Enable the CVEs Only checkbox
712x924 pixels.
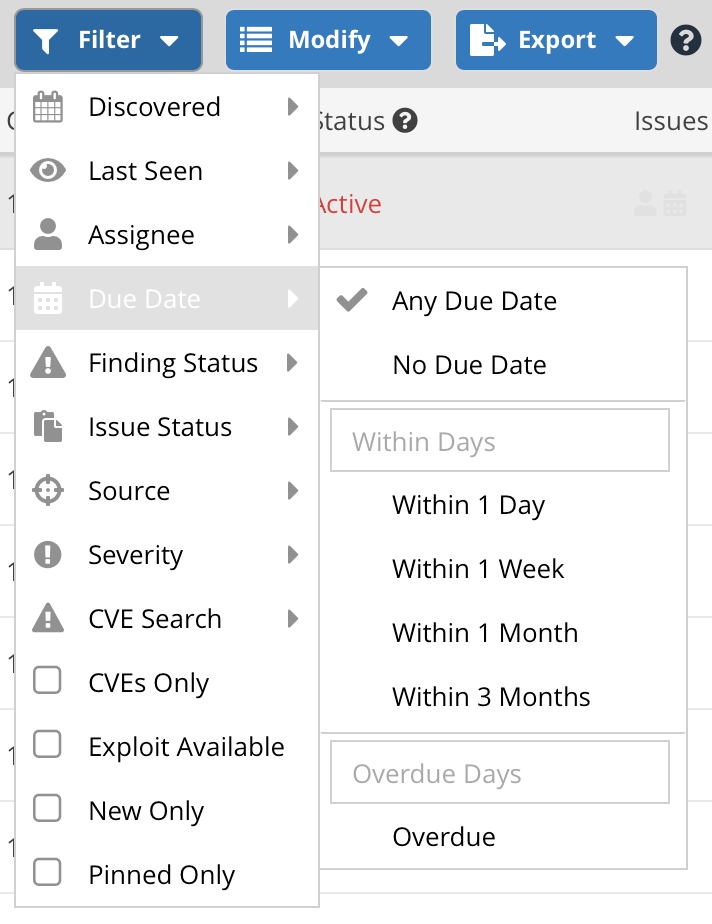[47, 680]
